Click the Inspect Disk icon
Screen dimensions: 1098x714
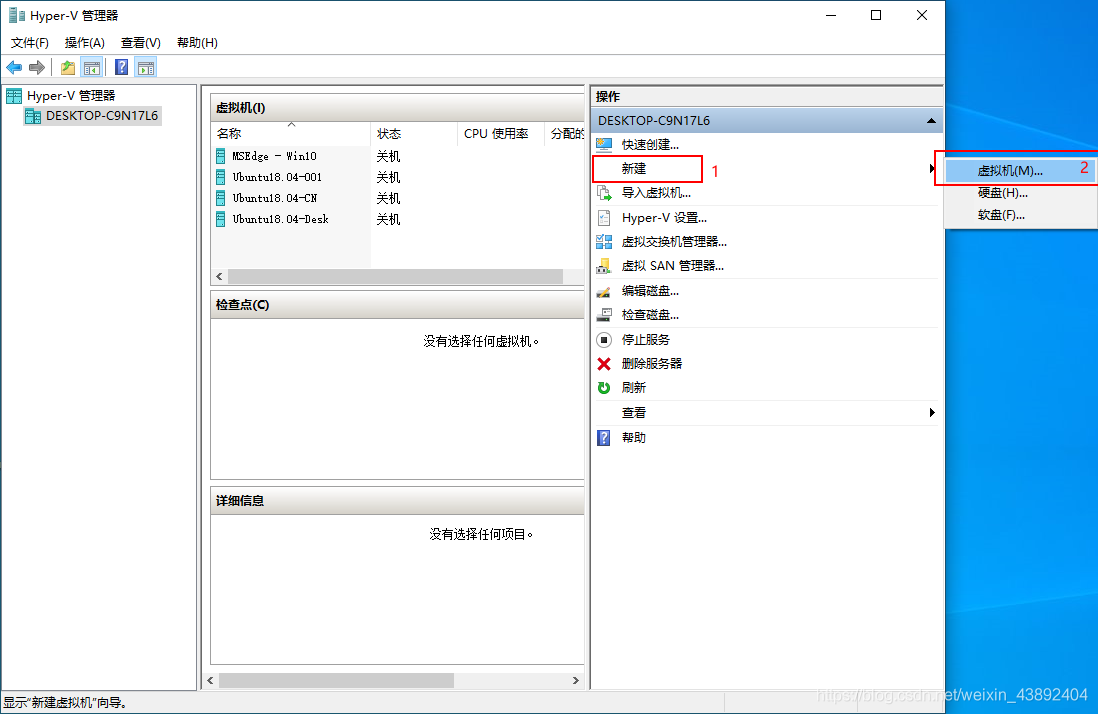(x=604, y=315)
